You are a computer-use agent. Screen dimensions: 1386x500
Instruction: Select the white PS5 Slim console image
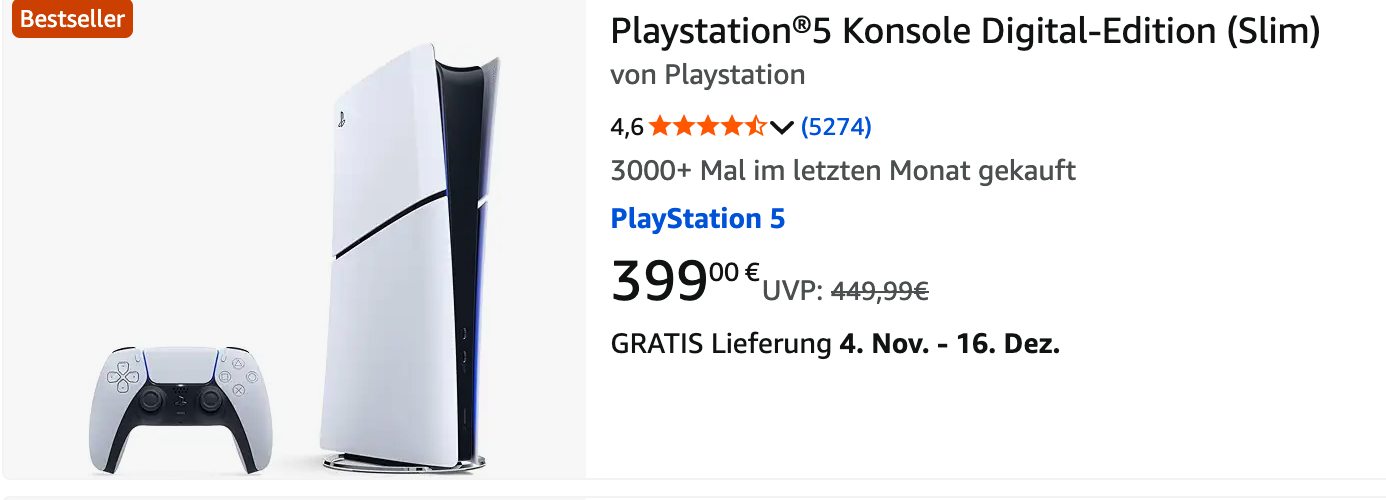(410, 250)
